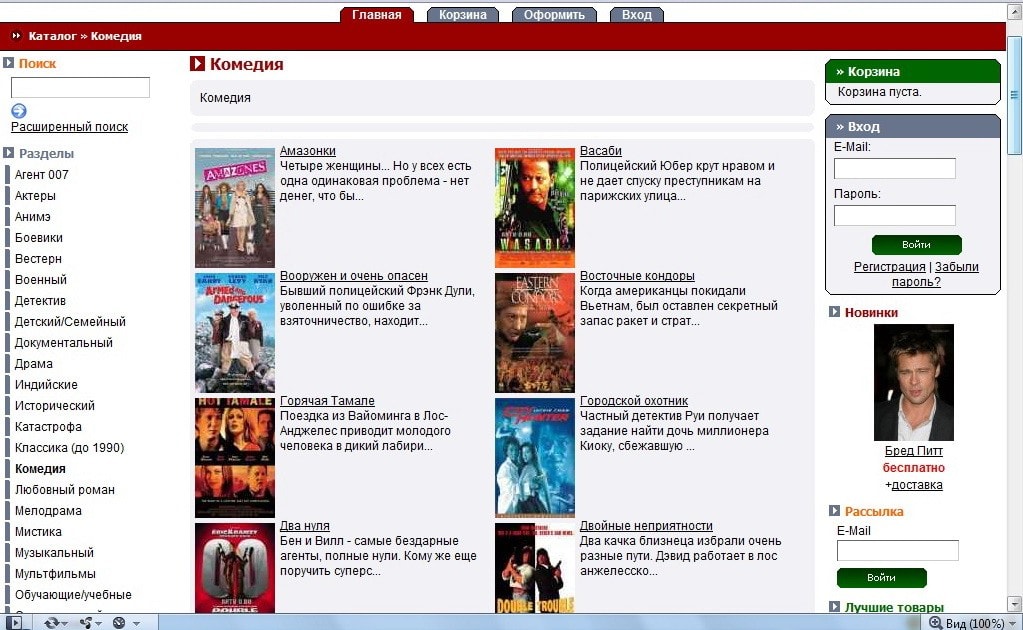Open the Корзина tab
1023x630 pixels.
pos(463,14)
